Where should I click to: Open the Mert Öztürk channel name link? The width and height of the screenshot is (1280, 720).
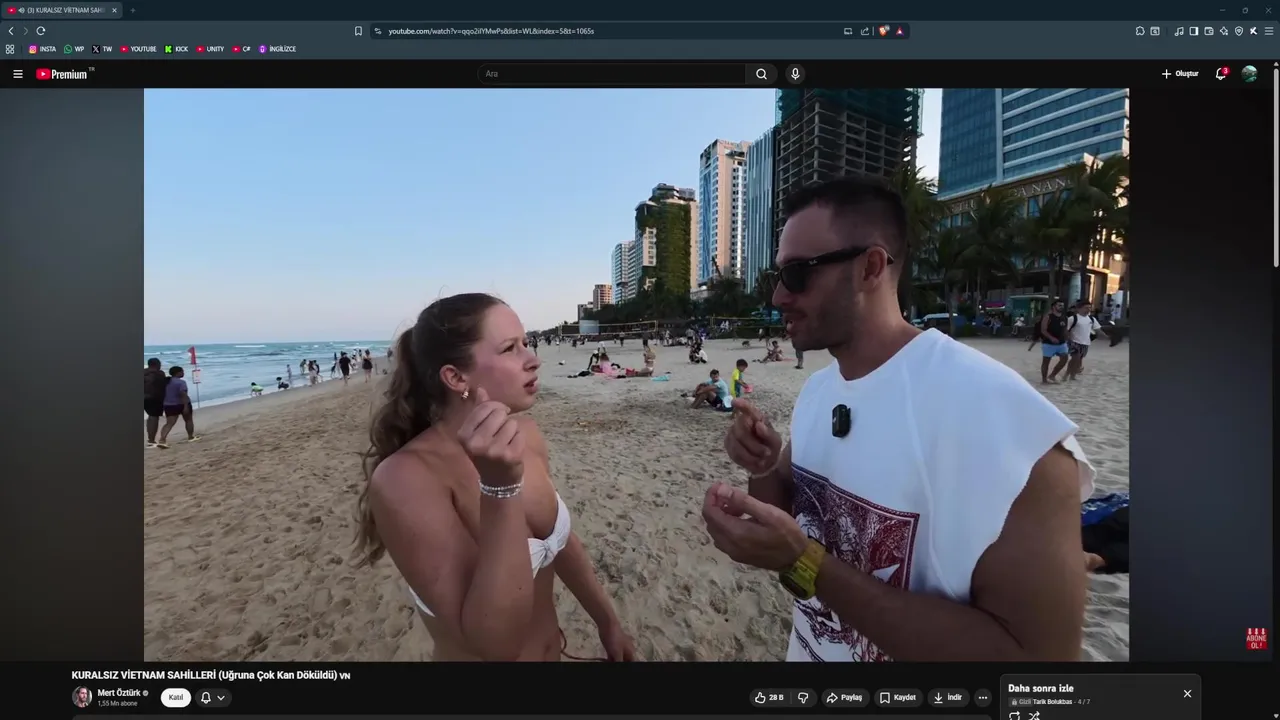coord(119,693)
